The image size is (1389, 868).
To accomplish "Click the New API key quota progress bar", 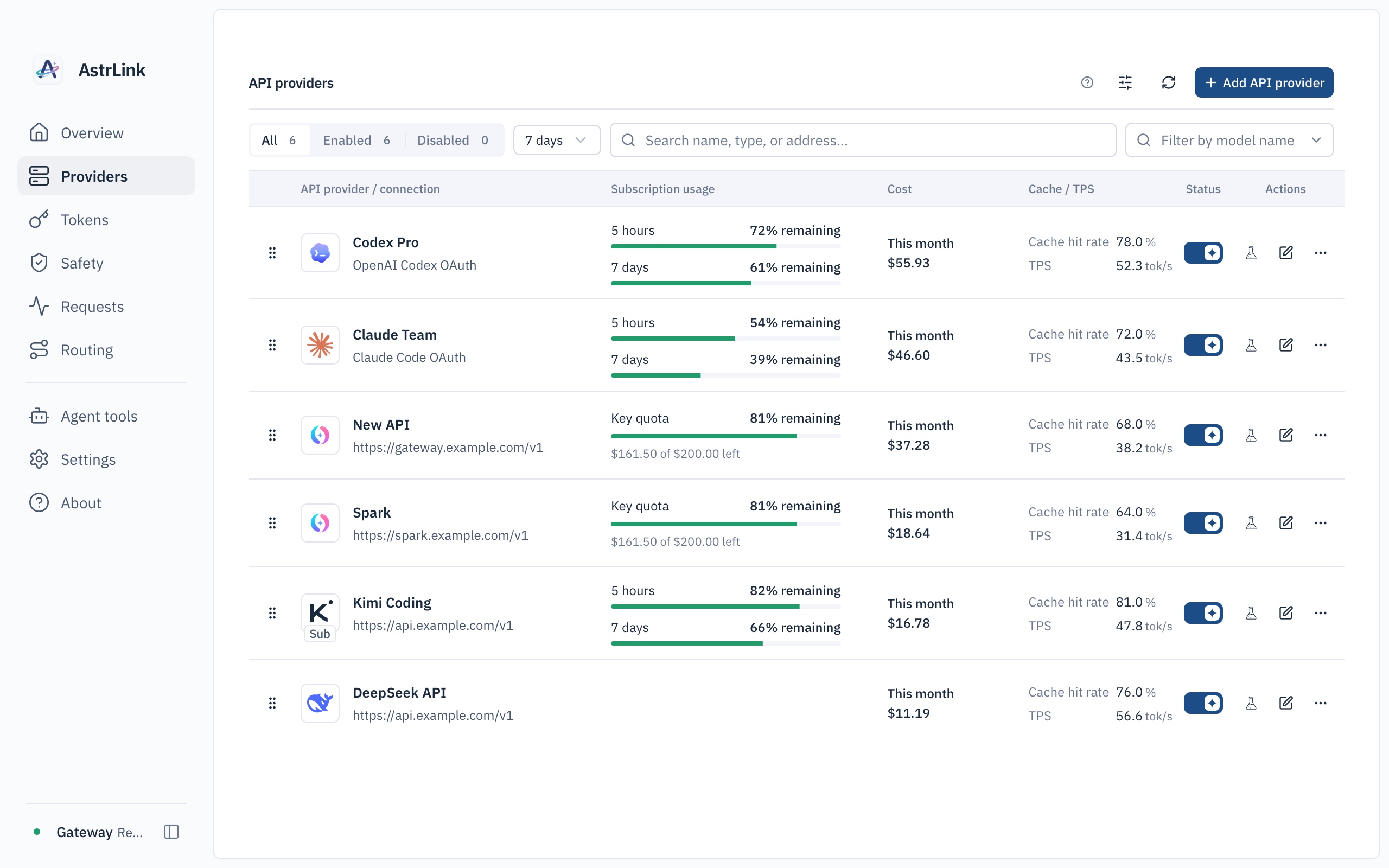I will tap(725, 436).
